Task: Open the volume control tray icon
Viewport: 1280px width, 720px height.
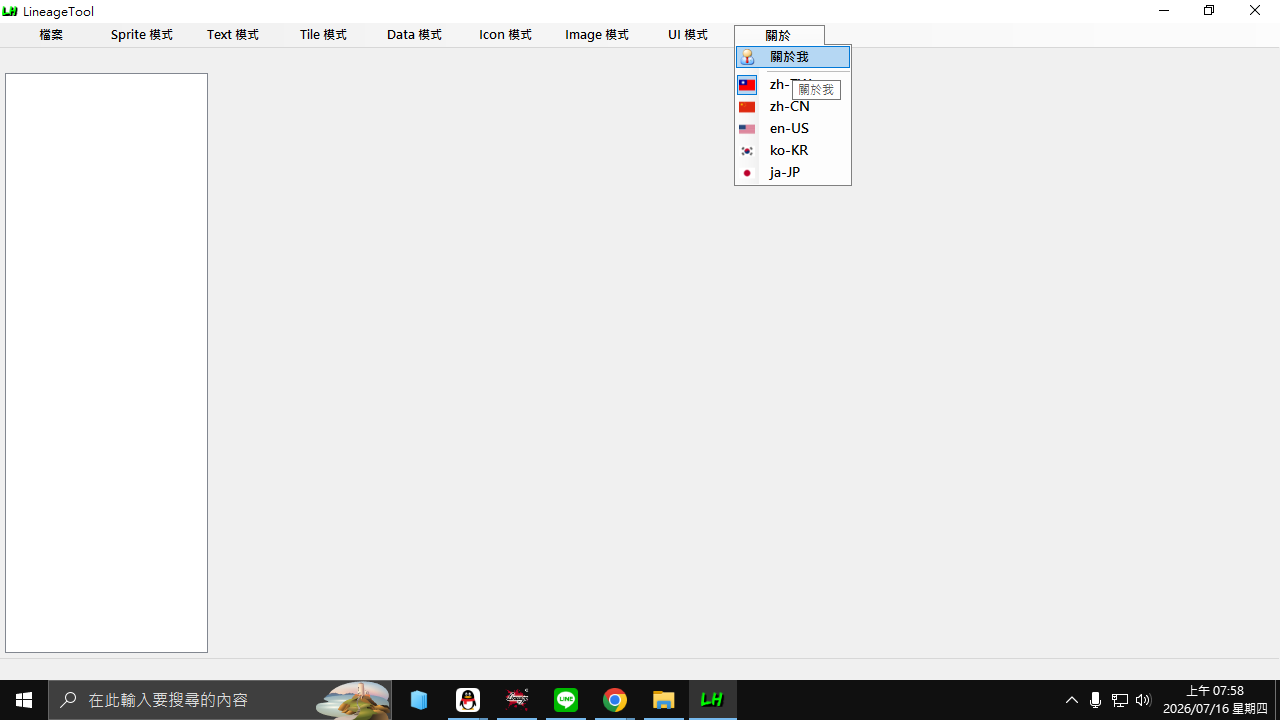Action: coord(1144,700)
